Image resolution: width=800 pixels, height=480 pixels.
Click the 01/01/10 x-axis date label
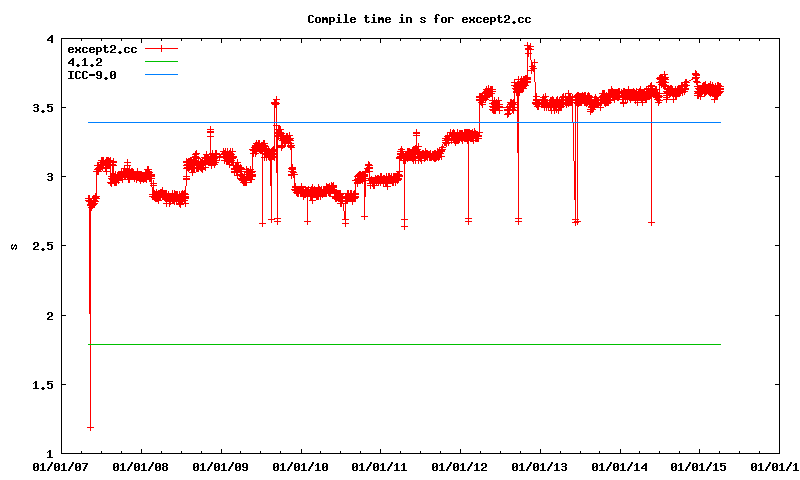(x=300, y=466)
